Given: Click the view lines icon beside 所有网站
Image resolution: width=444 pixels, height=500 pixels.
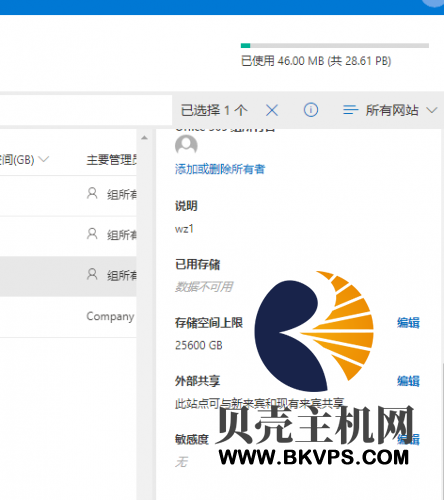Looking at the screenshot, I should [x=350, y=110].
